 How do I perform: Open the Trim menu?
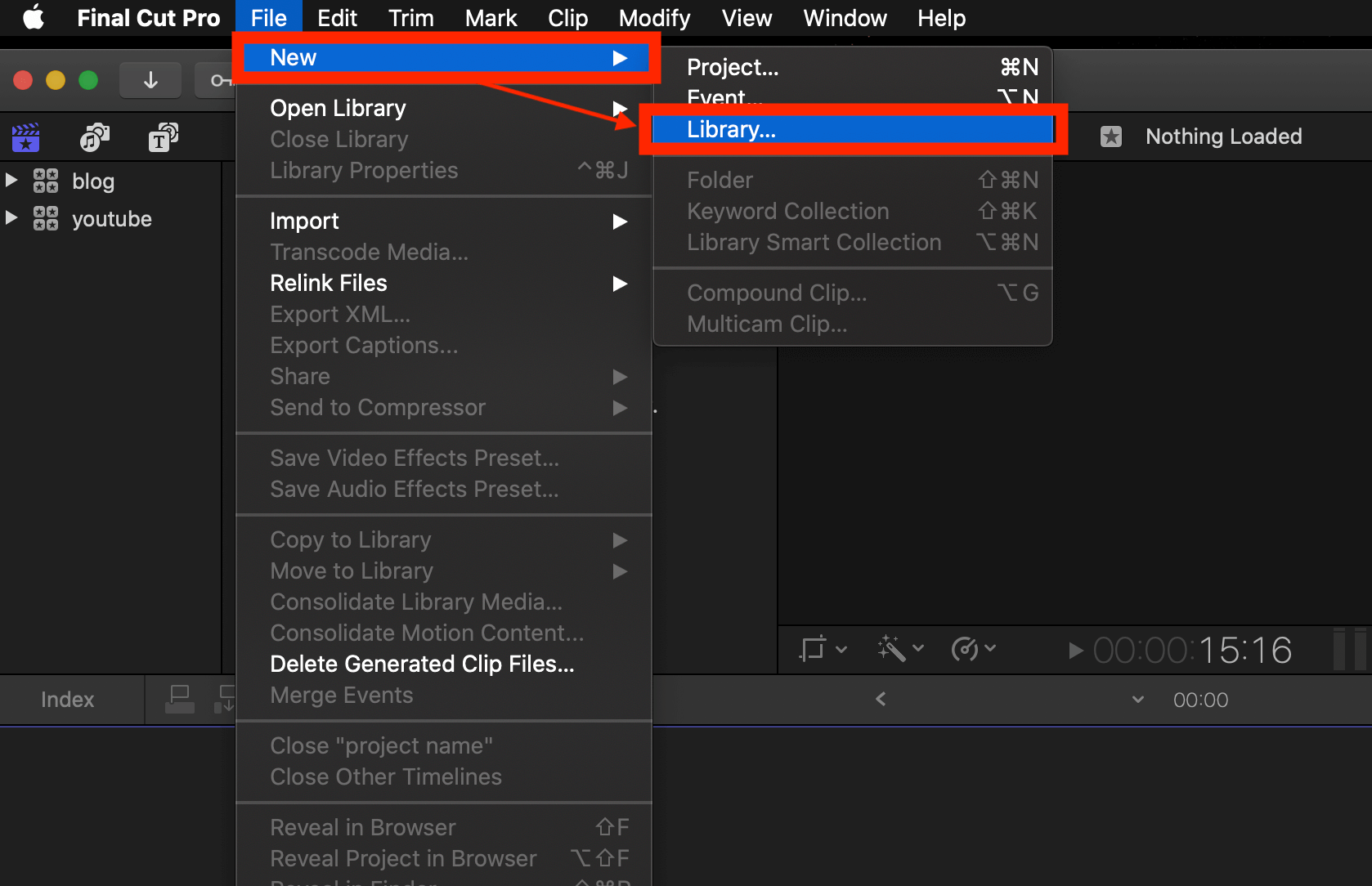pos(410,17)
